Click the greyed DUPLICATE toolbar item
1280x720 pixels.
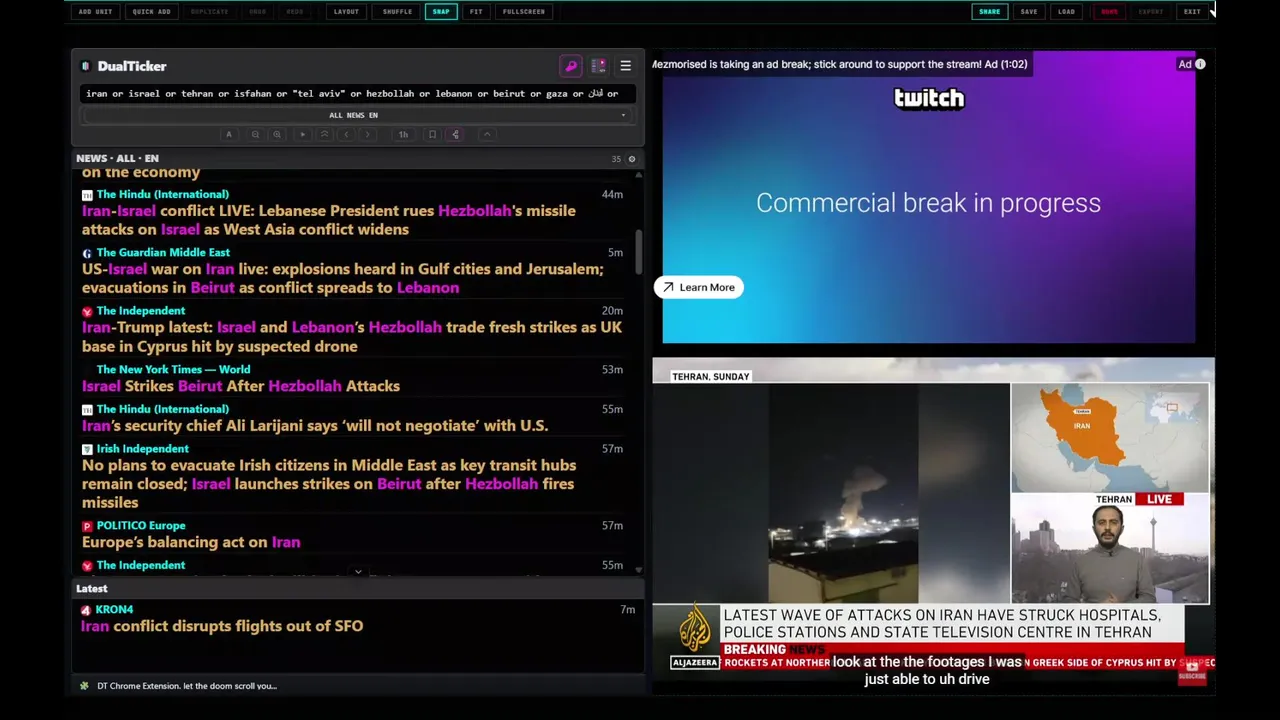click(x=209, y=11)
